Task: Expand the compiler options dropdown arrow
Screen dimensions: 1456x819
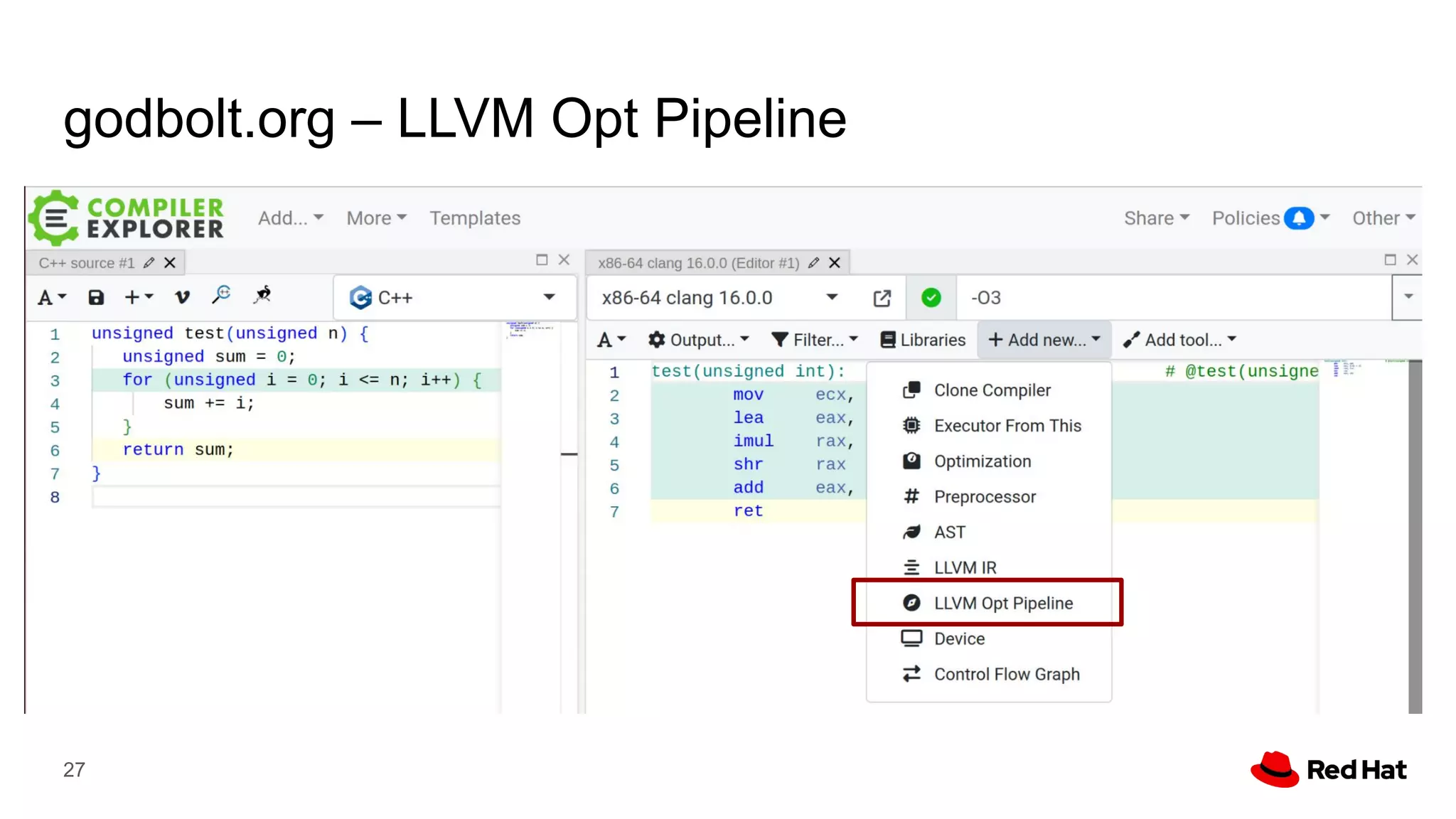Action: [x=1408, y=296]
